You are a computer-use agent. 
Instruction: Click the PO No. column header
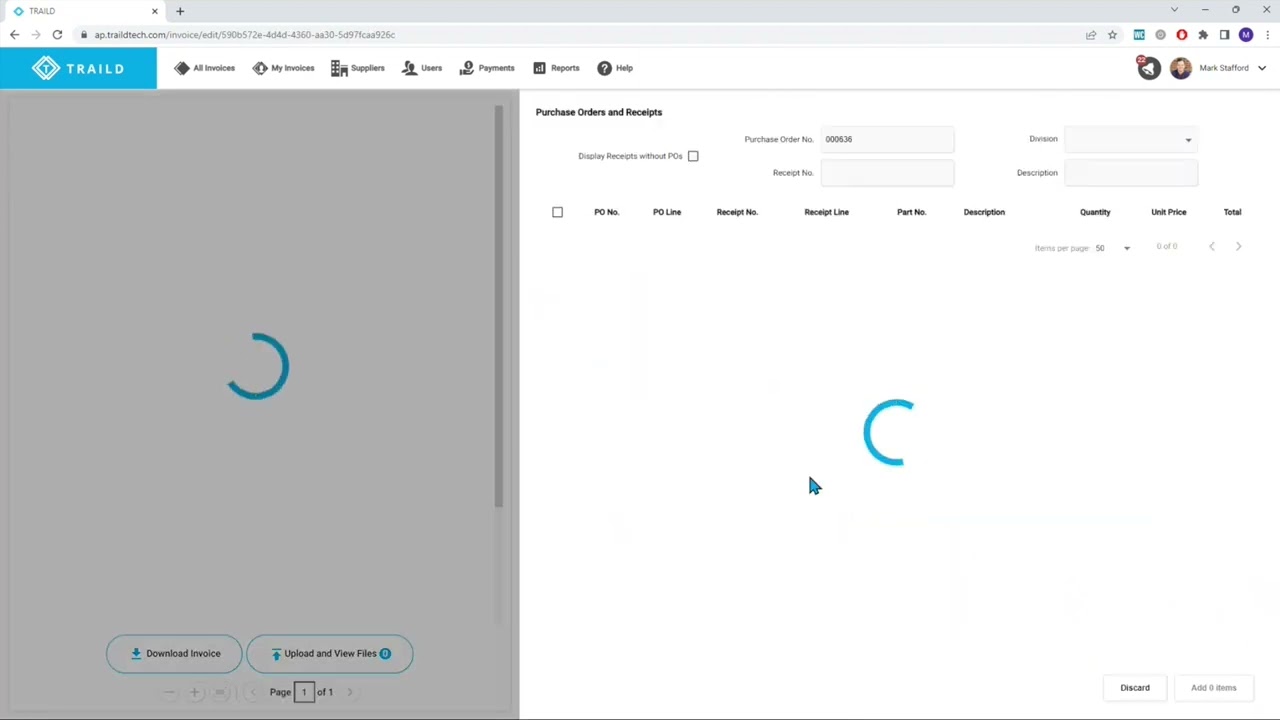(x=606, y=212)
